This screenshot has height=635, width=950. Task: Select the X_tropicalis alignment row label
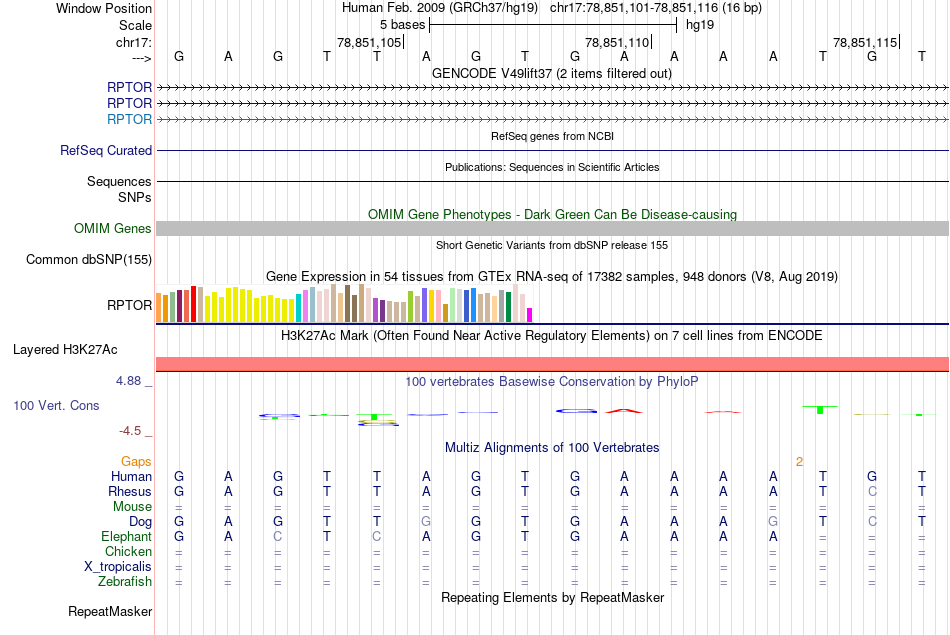[118, 567]
